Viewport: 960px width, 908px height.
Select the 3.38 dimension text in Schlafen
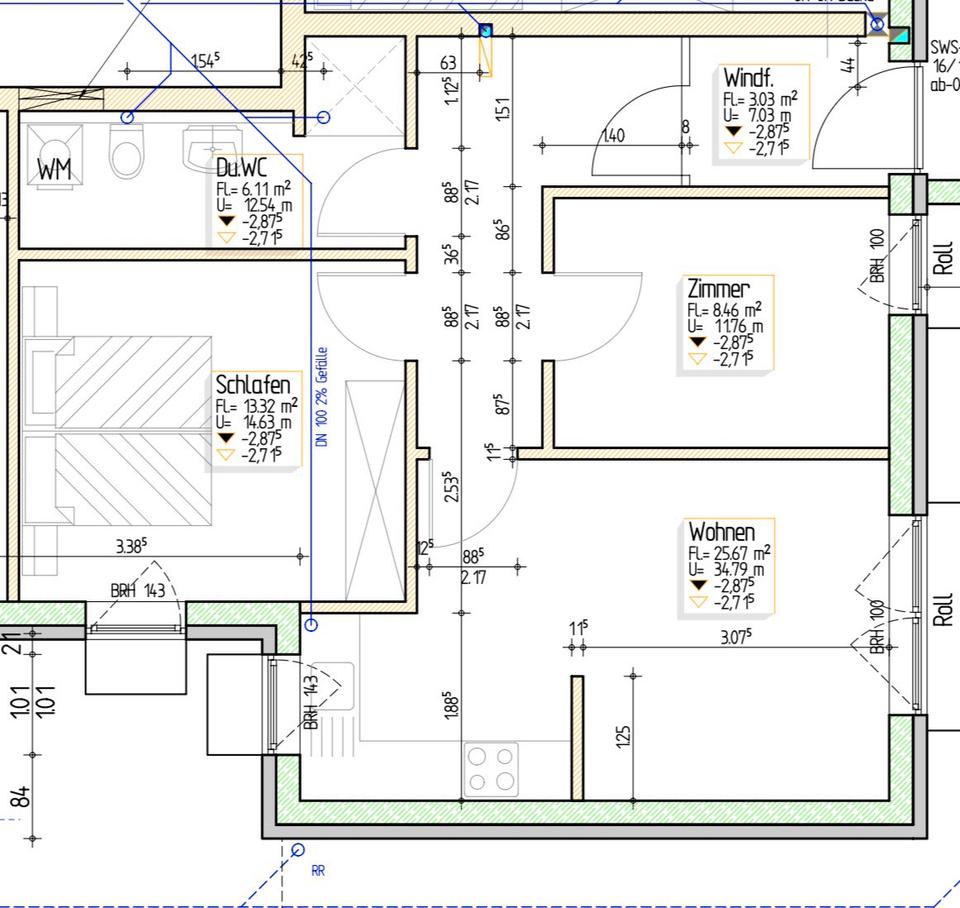pos(133,546)
